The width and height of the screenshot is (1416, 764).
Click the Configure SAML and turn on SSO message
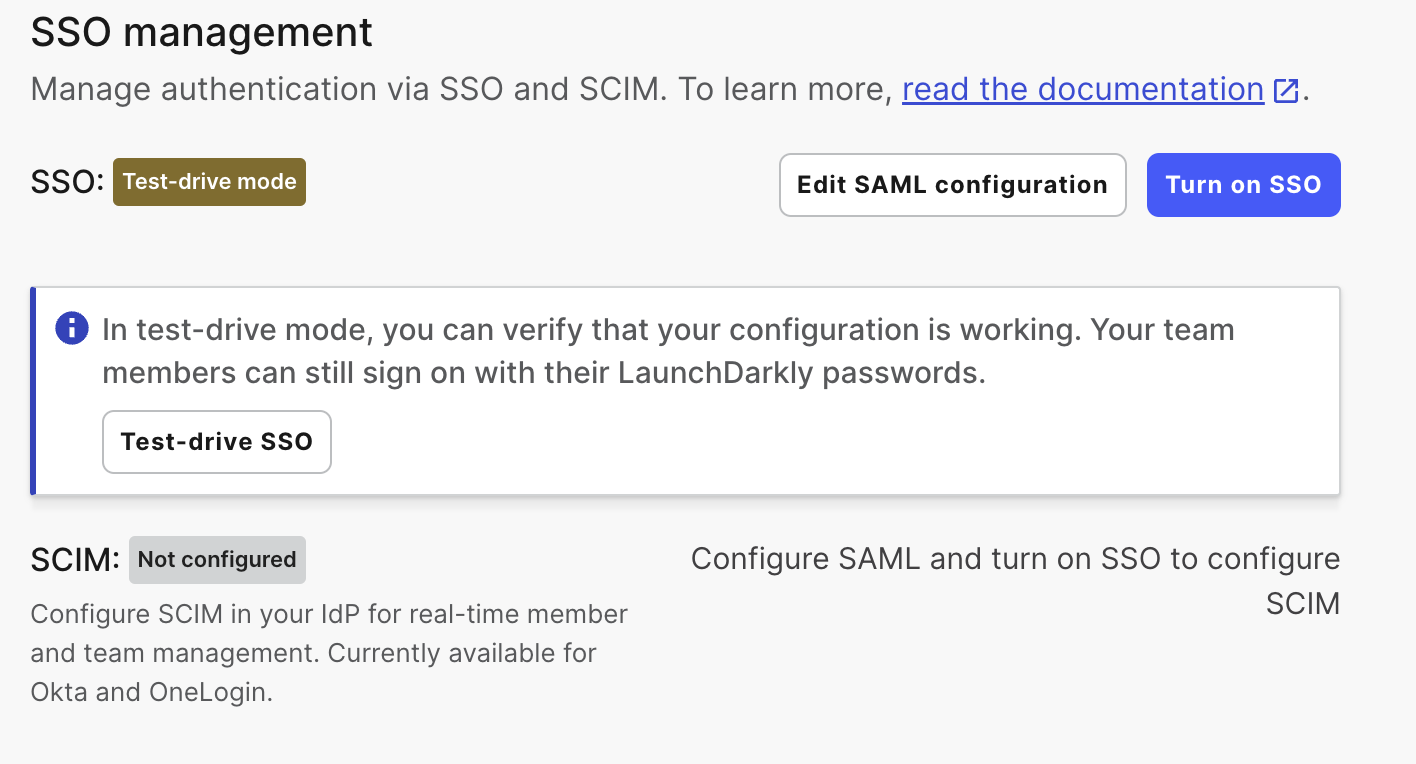1014,580
